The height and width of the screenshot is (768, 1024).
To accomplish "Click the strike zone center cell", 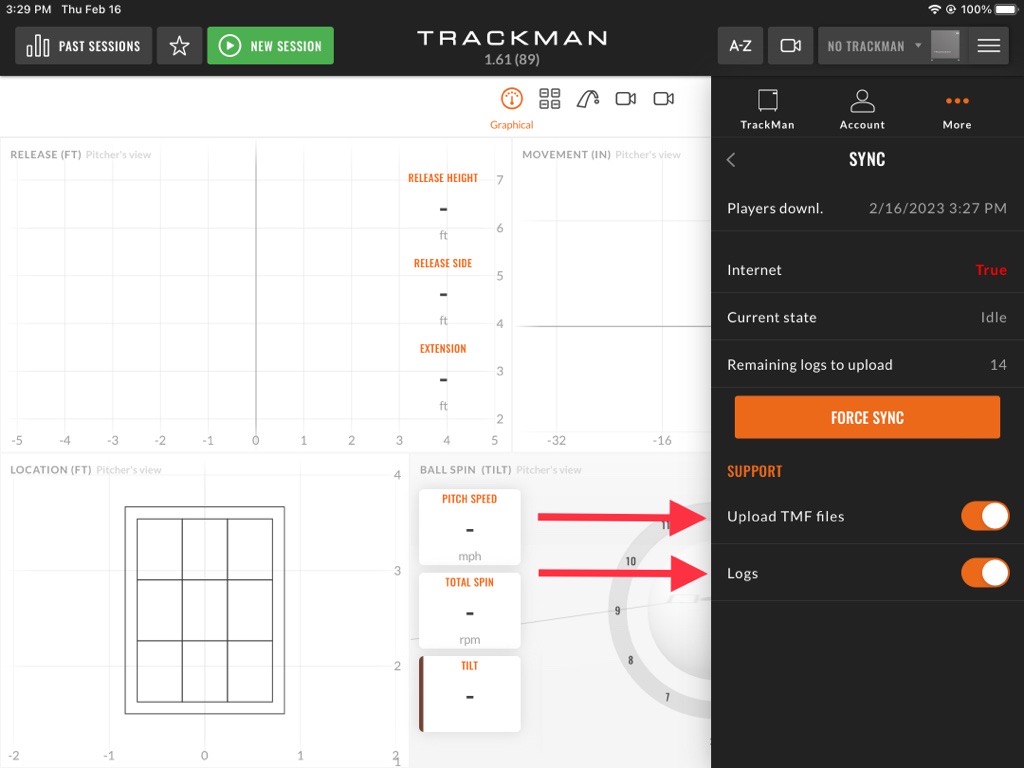I will pos(204,610).
